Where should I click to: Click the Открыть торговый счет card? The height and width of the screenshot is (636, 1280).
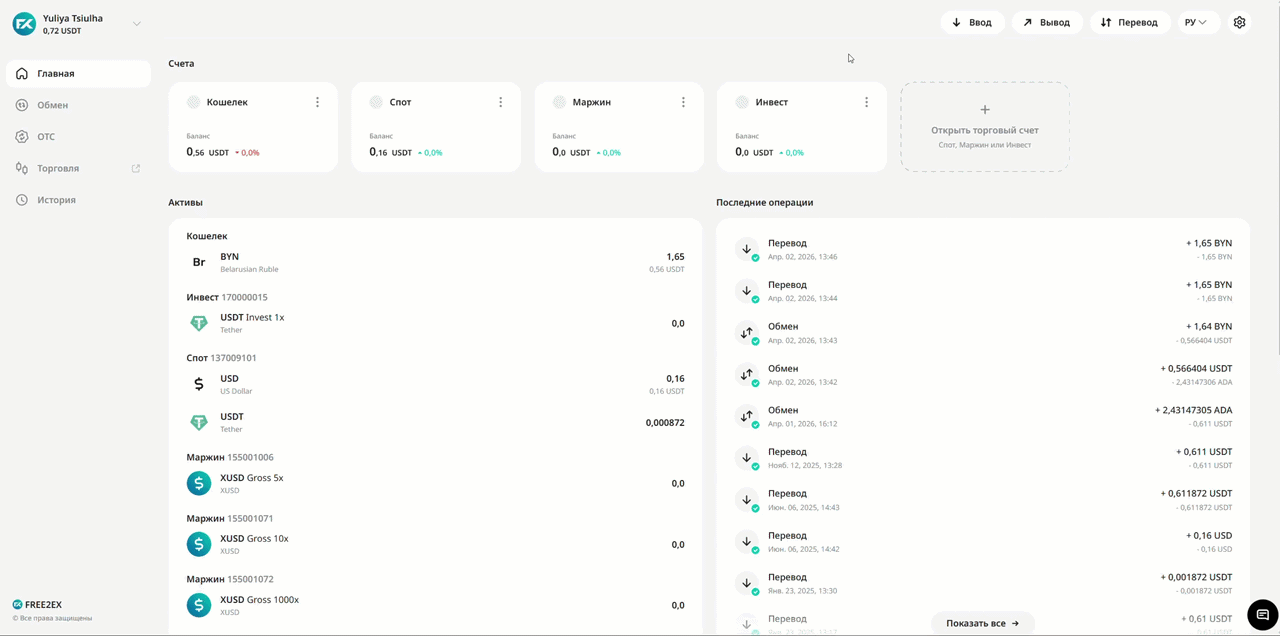984,127
